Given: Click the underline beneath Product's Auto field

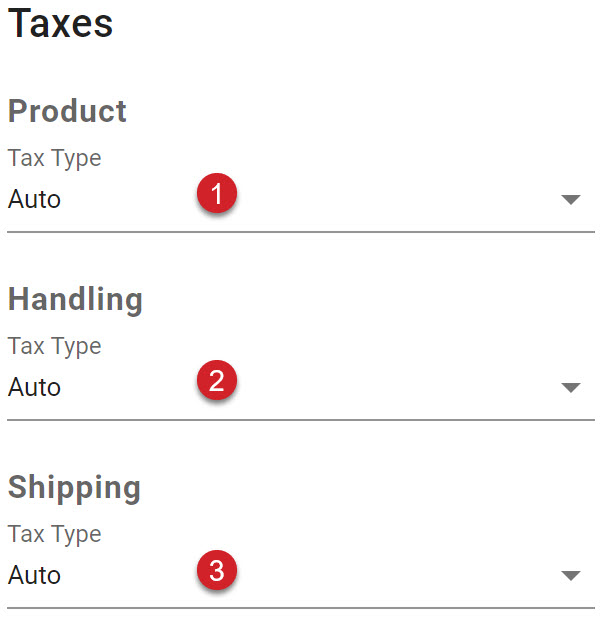Looking at the screenshot, I should tap(301, 232).
